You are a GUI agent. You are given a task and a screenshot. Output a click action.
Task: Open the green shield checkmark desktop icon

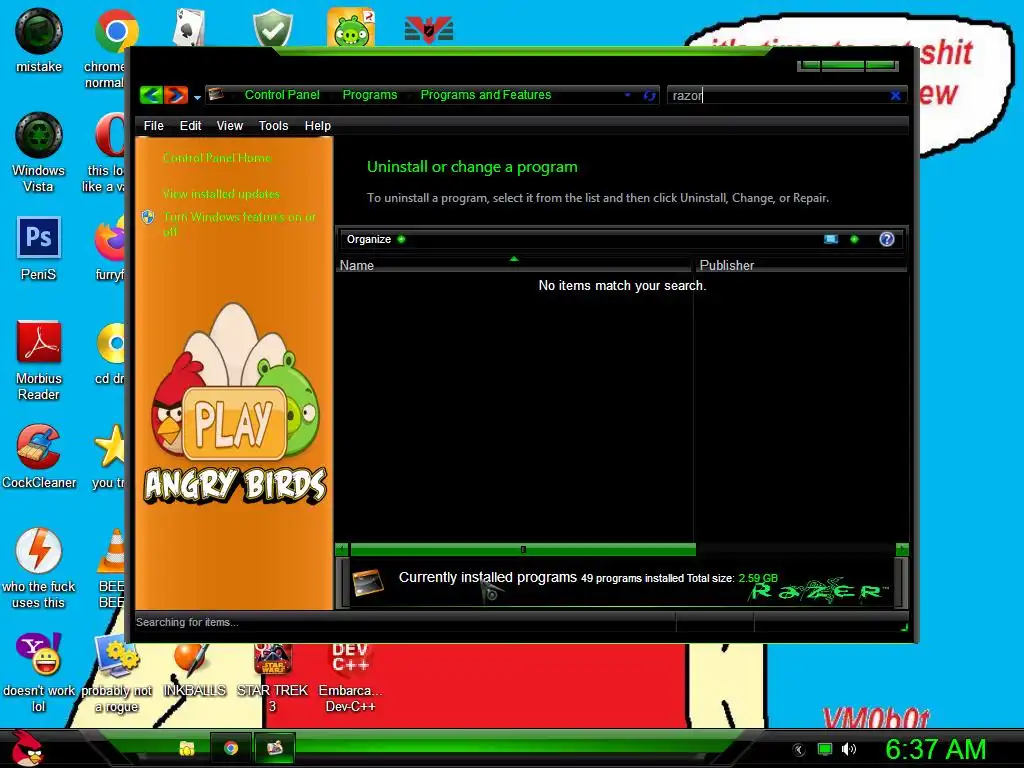(272, 27)
